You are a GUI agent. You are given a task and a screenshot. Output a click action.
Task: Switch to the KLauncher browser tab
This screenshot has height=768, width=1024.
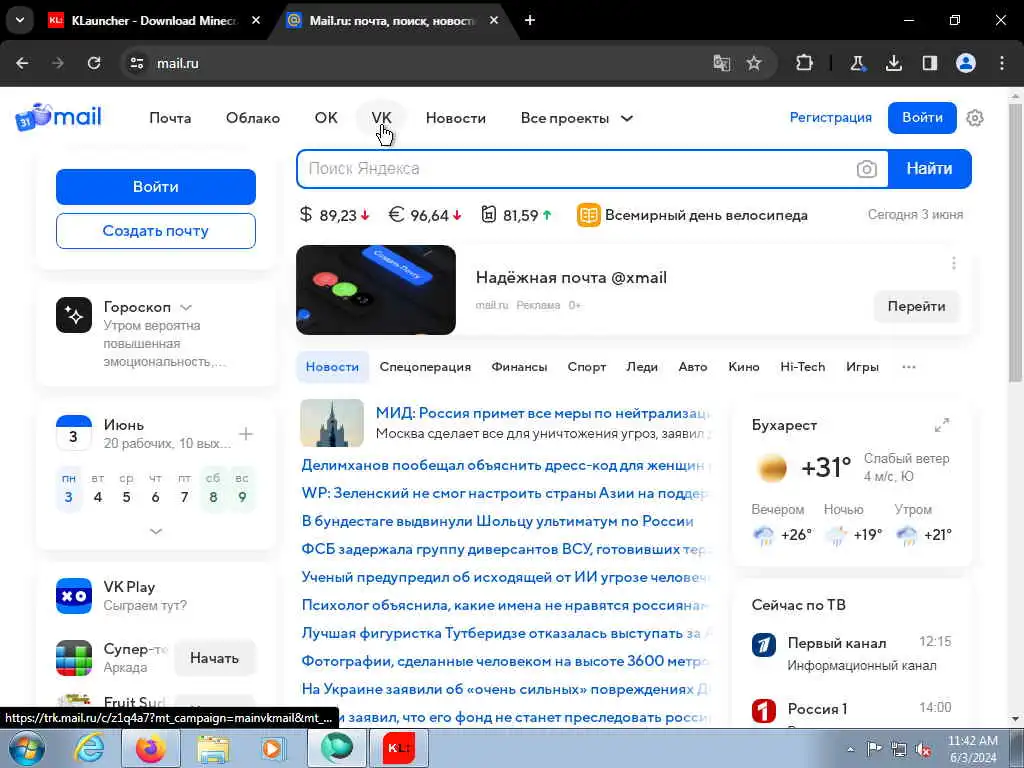click(x=153, y=20)
